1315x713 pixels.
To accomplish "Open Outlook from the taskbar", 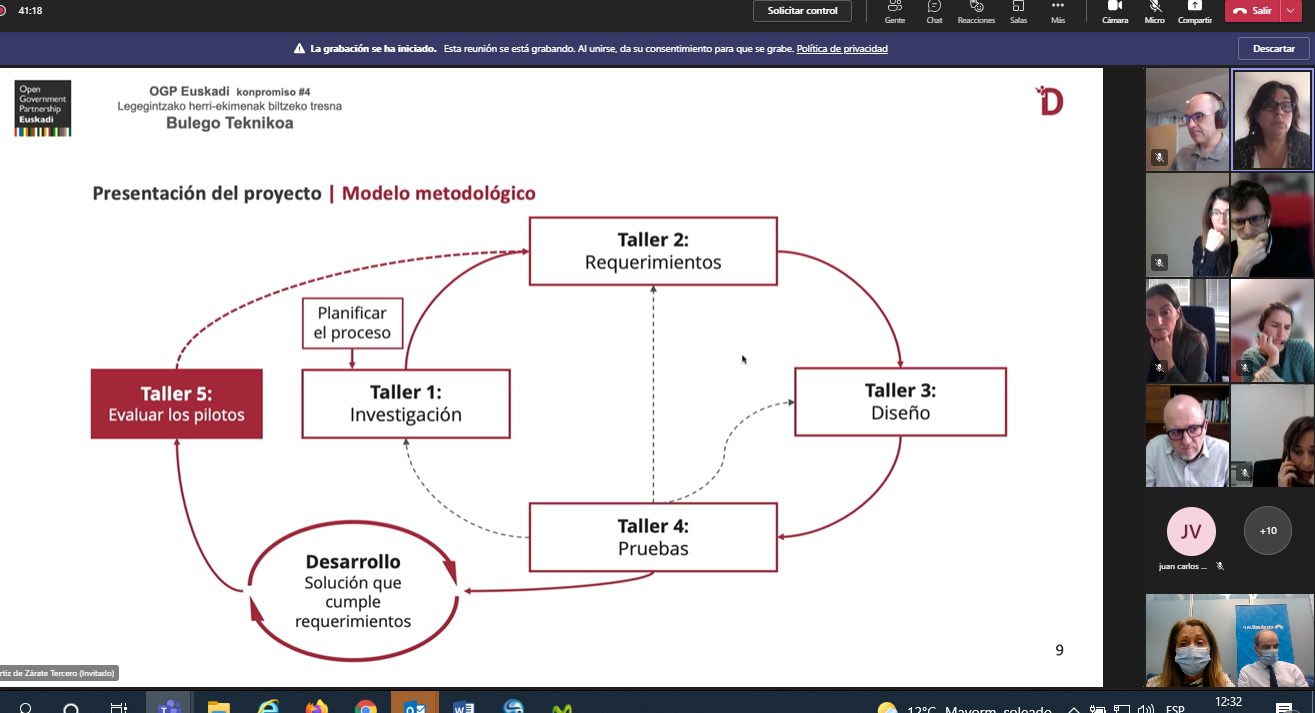I will [x=414, y=706].
